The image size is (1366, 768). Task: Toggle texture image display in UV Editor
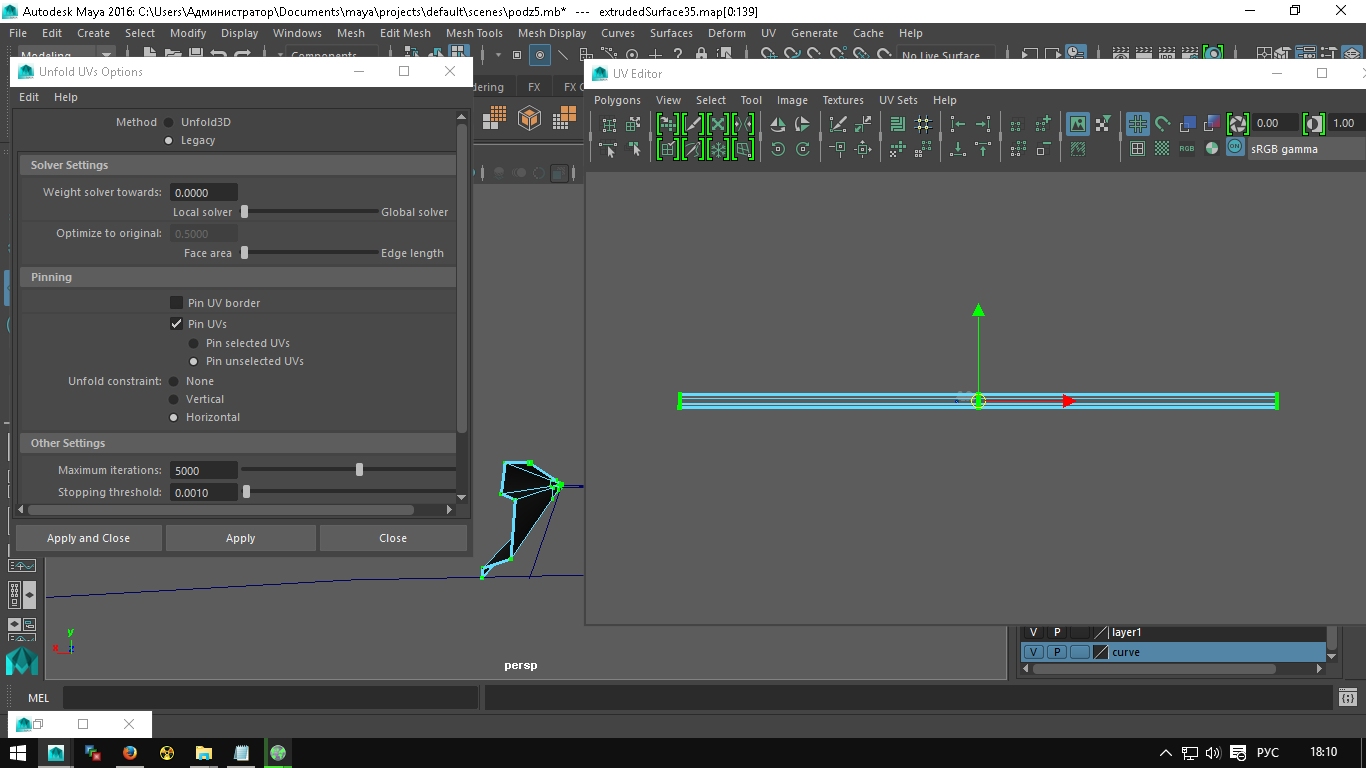click(1077, 124)
